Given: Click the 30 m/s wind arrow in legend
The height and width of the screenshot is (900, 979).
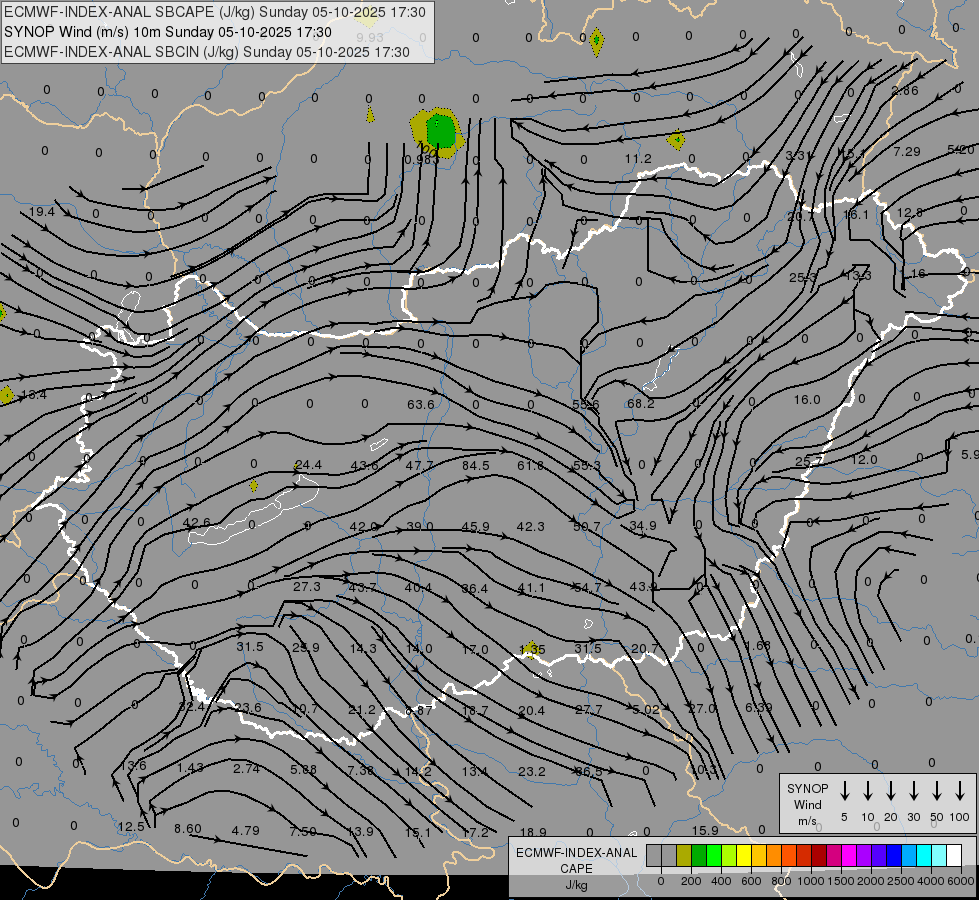Looking at the screenshot, I should 914,791.
